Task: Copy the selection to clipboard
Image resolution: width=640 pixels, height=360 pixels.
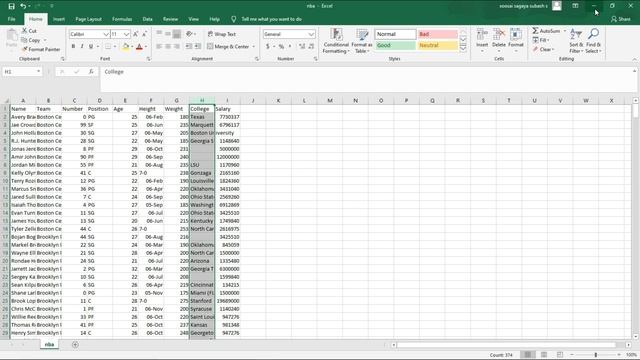Action: (x=31, y=40)
